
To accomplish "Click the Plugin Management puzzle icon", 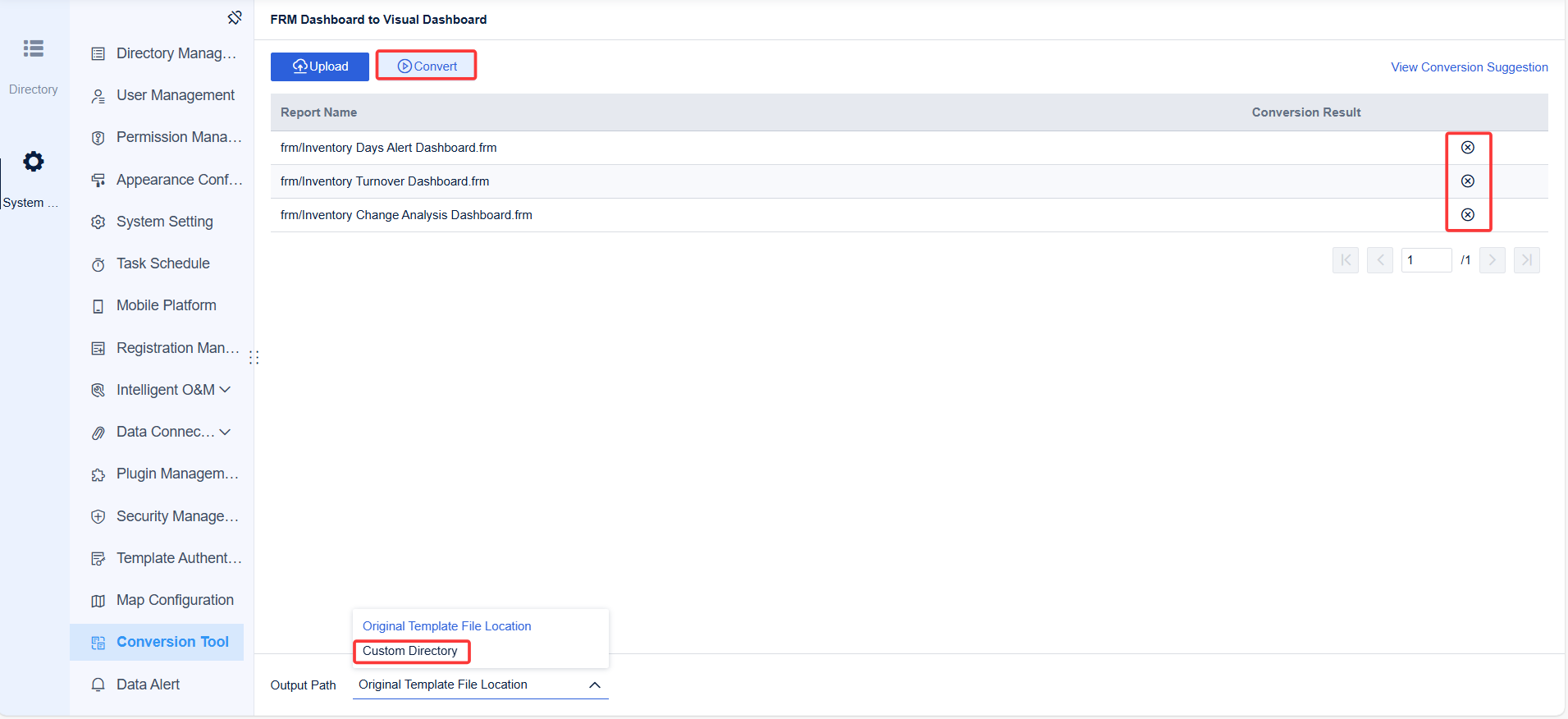I will pyautogui.click(x=98, y=474).
